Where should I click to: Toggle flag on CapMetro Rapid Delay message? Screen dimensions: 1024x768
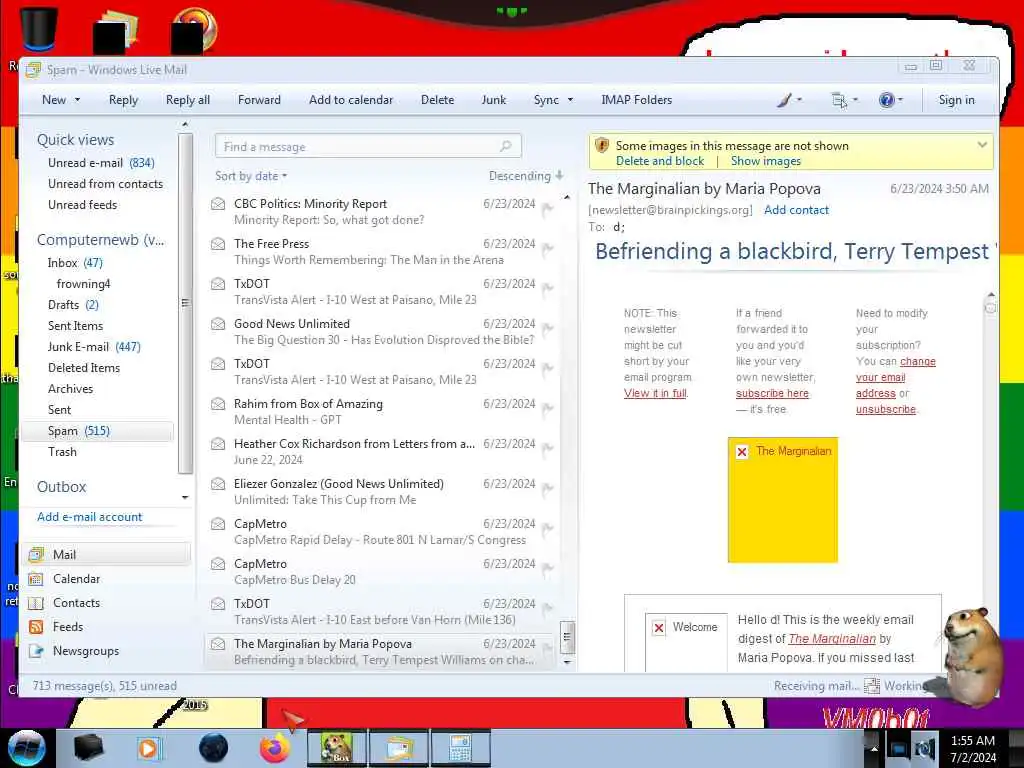tap(548, 528)
